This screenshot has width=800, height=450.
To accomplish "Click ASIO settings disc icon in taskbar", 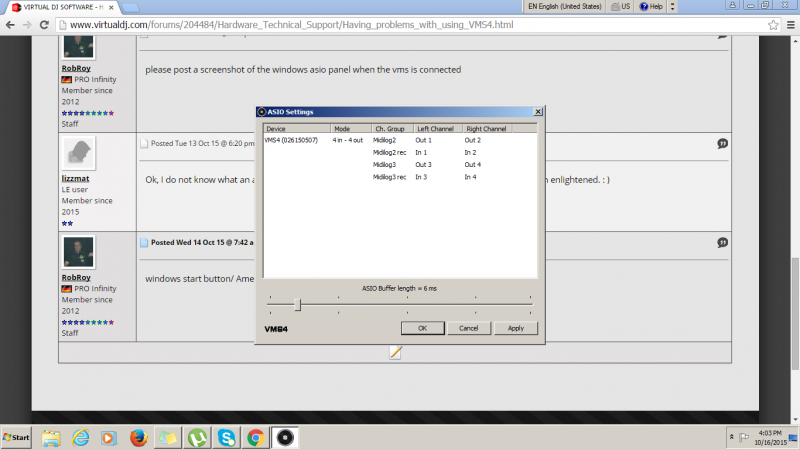I will 285,438.
